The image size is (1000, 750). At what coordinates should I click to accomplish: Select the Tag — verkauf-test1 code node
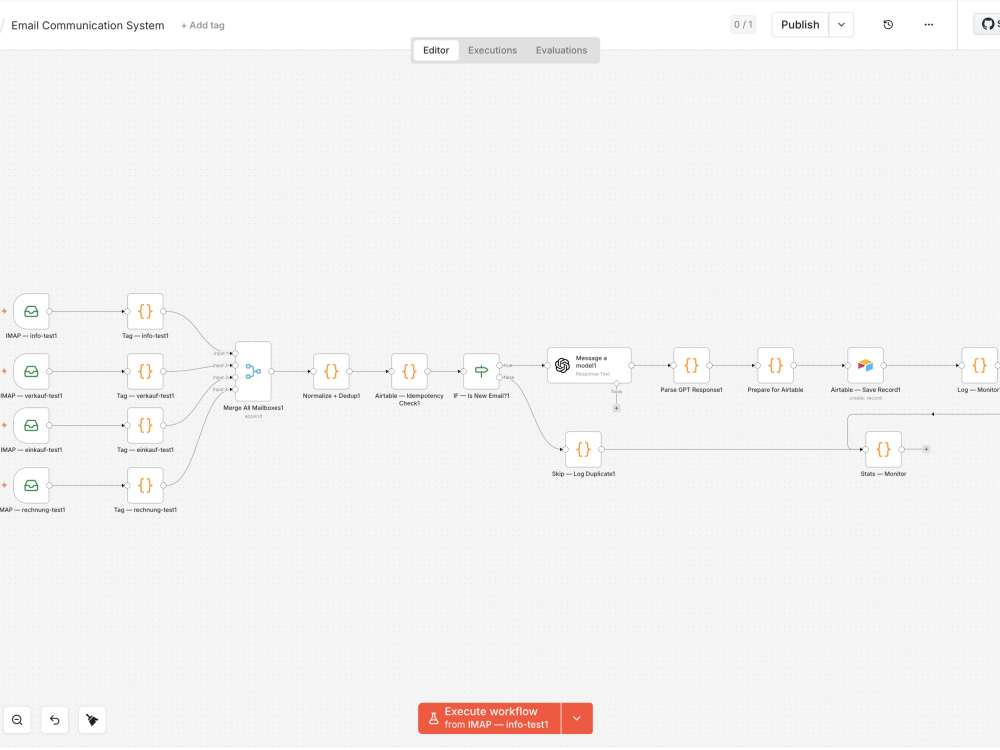145,371
